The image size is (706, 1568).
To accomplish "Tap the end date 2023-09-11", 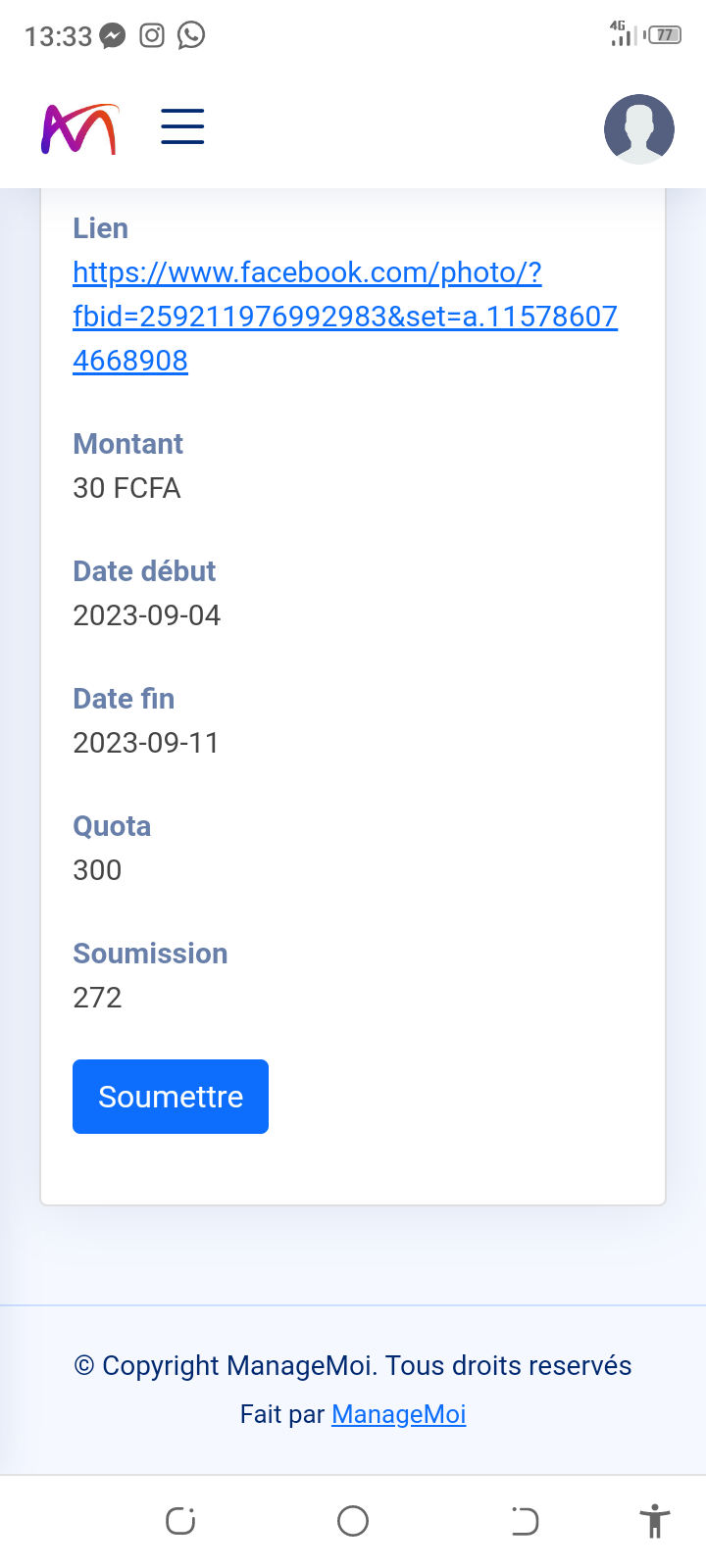I will click(x=146, y=743).
